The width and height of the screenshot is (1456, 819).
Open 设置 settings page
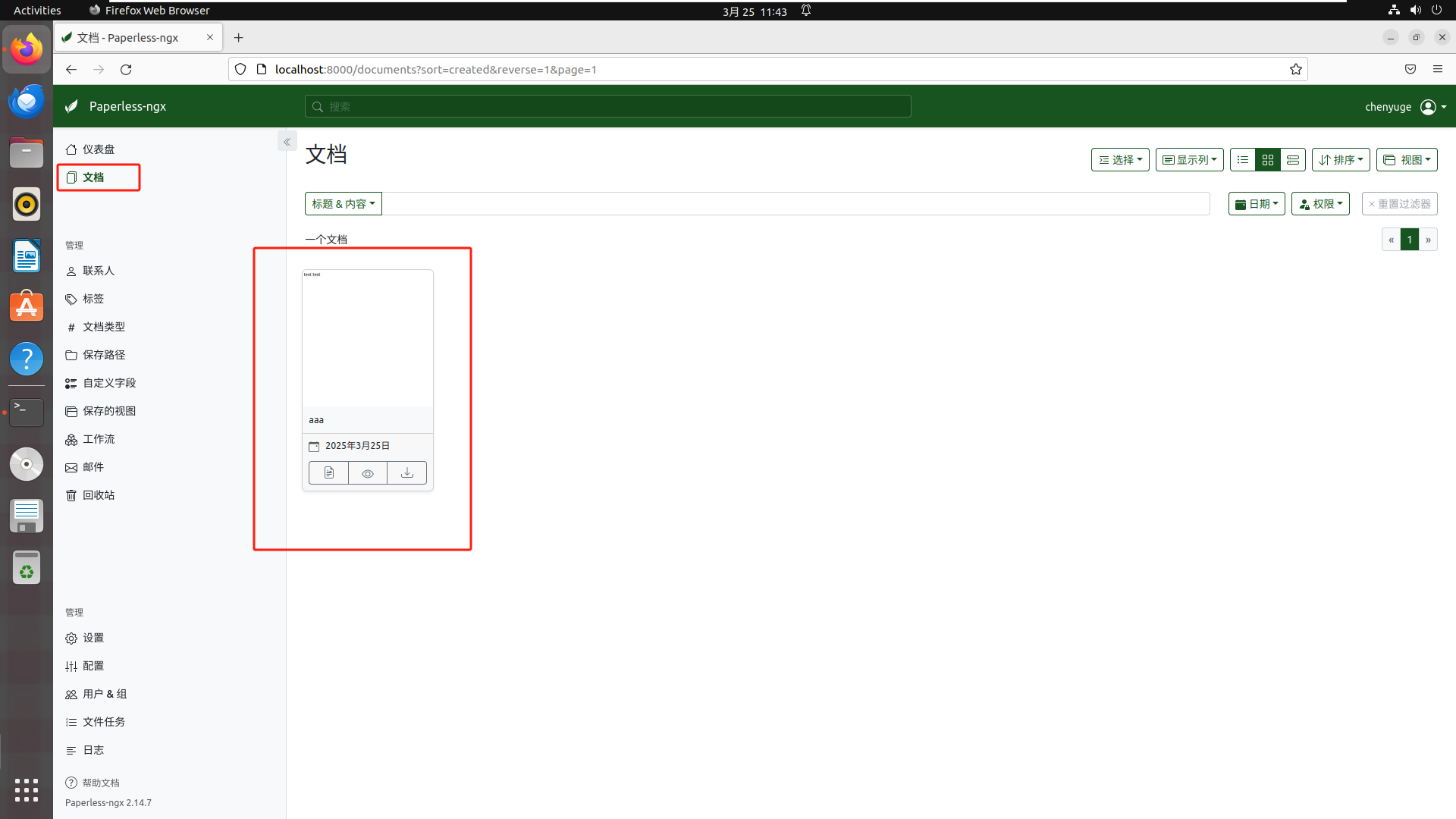click(x=93, y=638)
